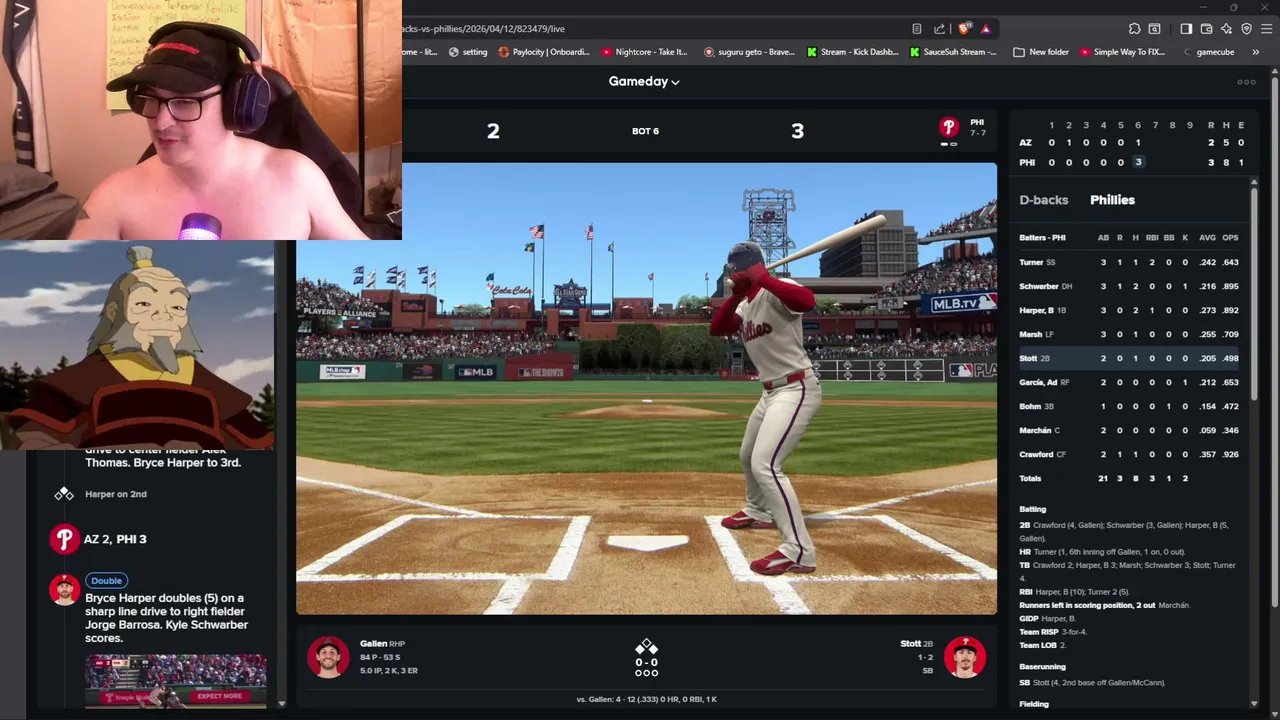Click the bases and count diamond indicator
The height and width of the screenshot is (720, 1280).
[x=646, y=658]
